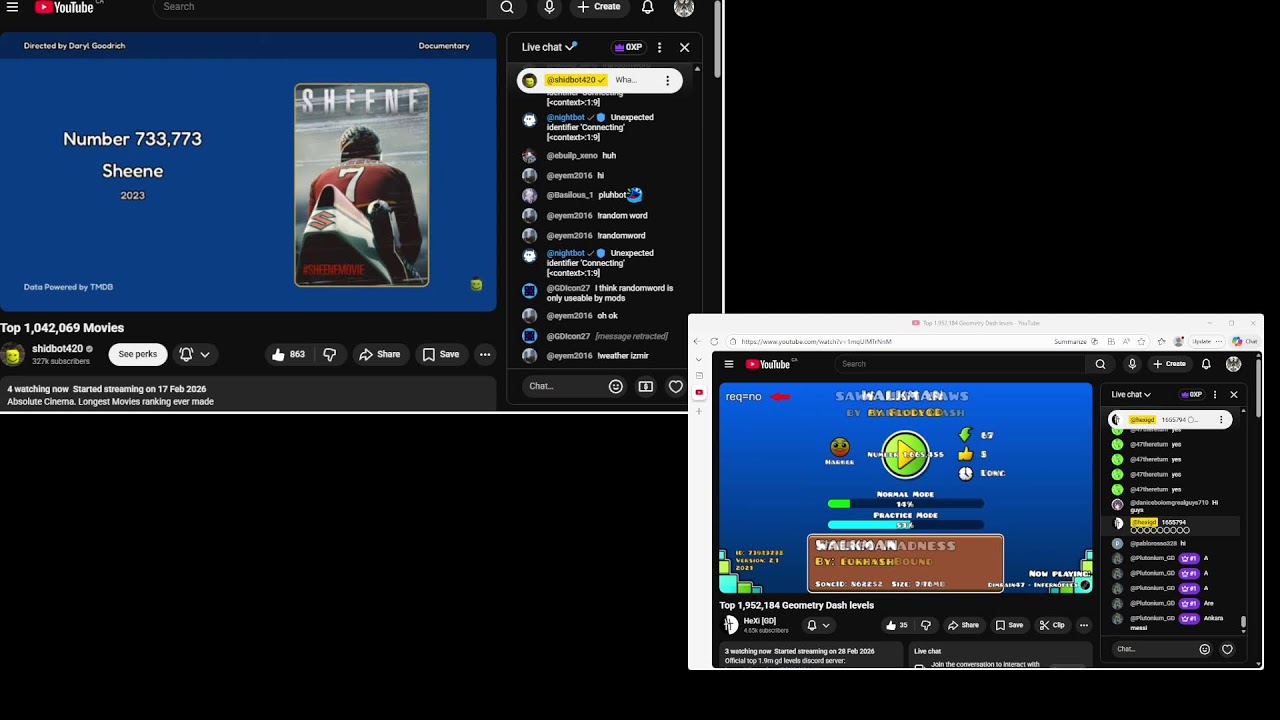
Task: Save the Movies stream to a playlist
Action: [x=441, y=354]
